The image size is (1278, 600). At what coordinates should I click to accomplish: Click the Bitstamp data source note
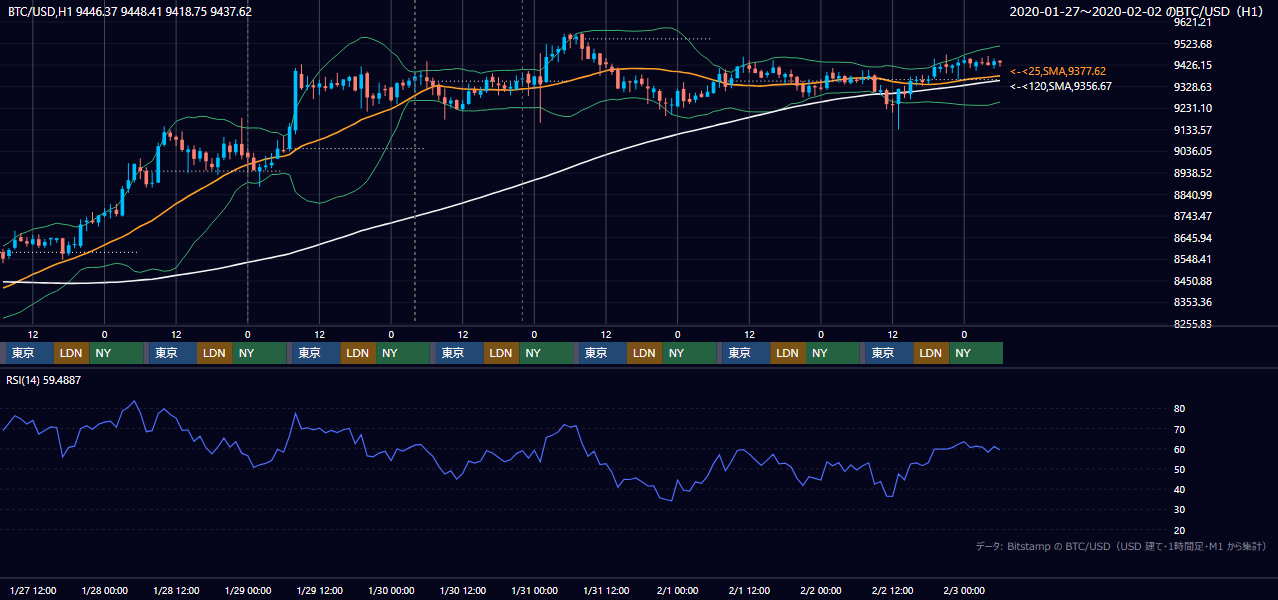pos(1121,547)
